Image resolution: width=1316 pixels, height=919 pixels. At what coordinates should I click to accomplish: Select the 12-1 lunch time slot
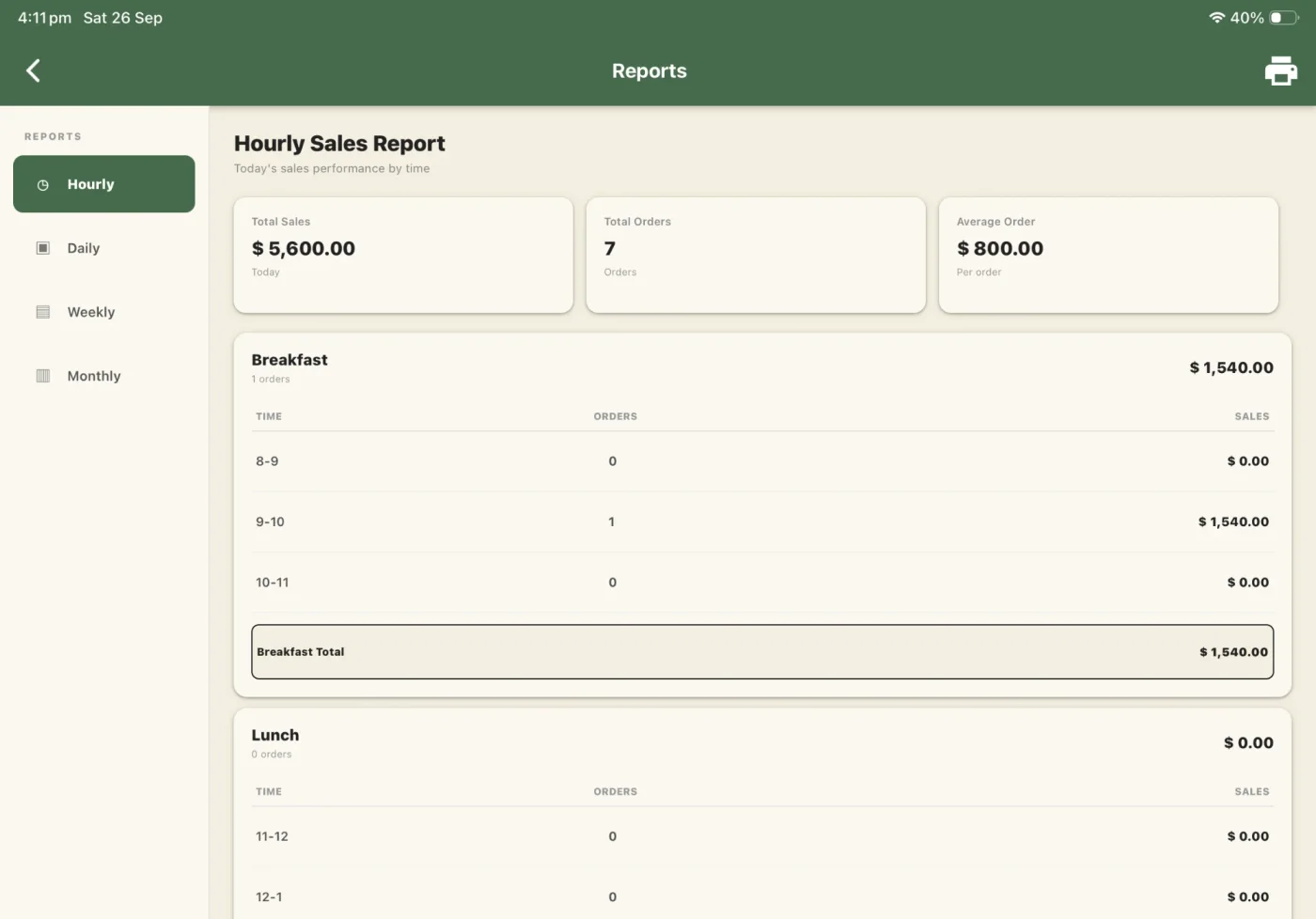[x=269, y=896]
